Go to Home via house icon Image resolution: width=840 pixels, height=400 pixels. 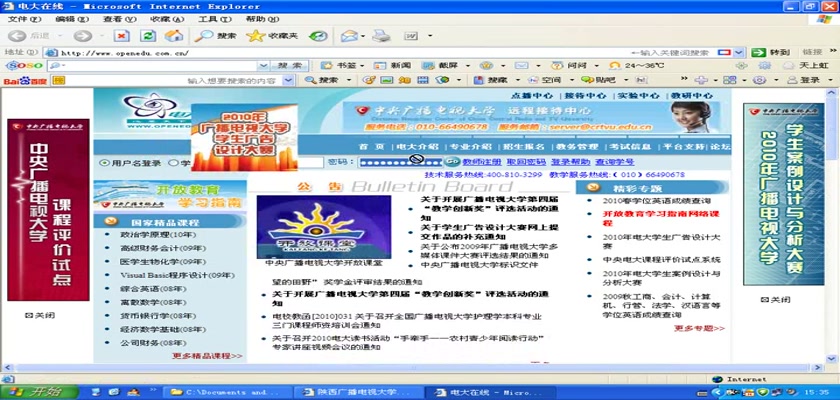coord(174,36)
